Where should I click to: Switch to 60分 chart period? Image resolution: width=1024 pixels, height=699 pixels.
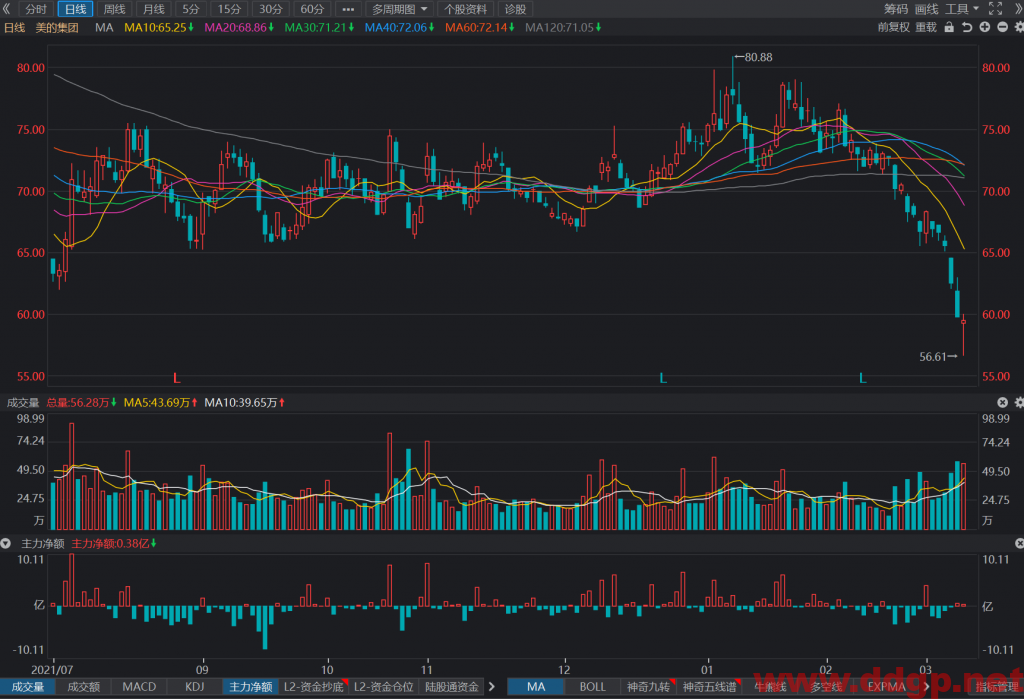coord(312,9)
